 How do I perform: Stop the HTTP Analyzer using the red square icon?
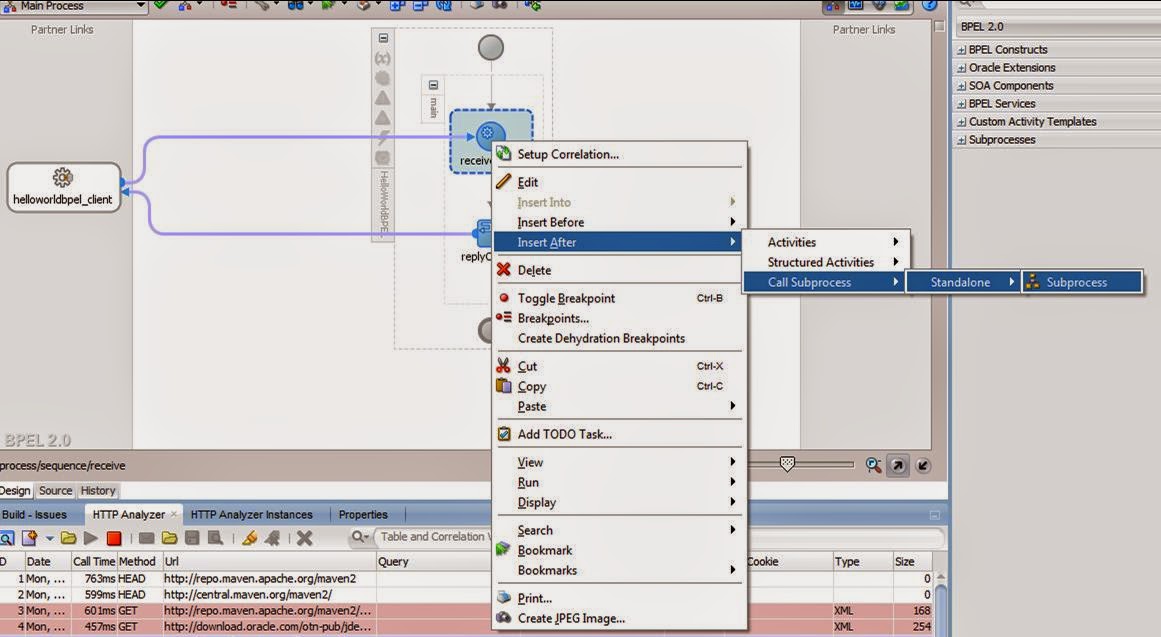(114, 537)
